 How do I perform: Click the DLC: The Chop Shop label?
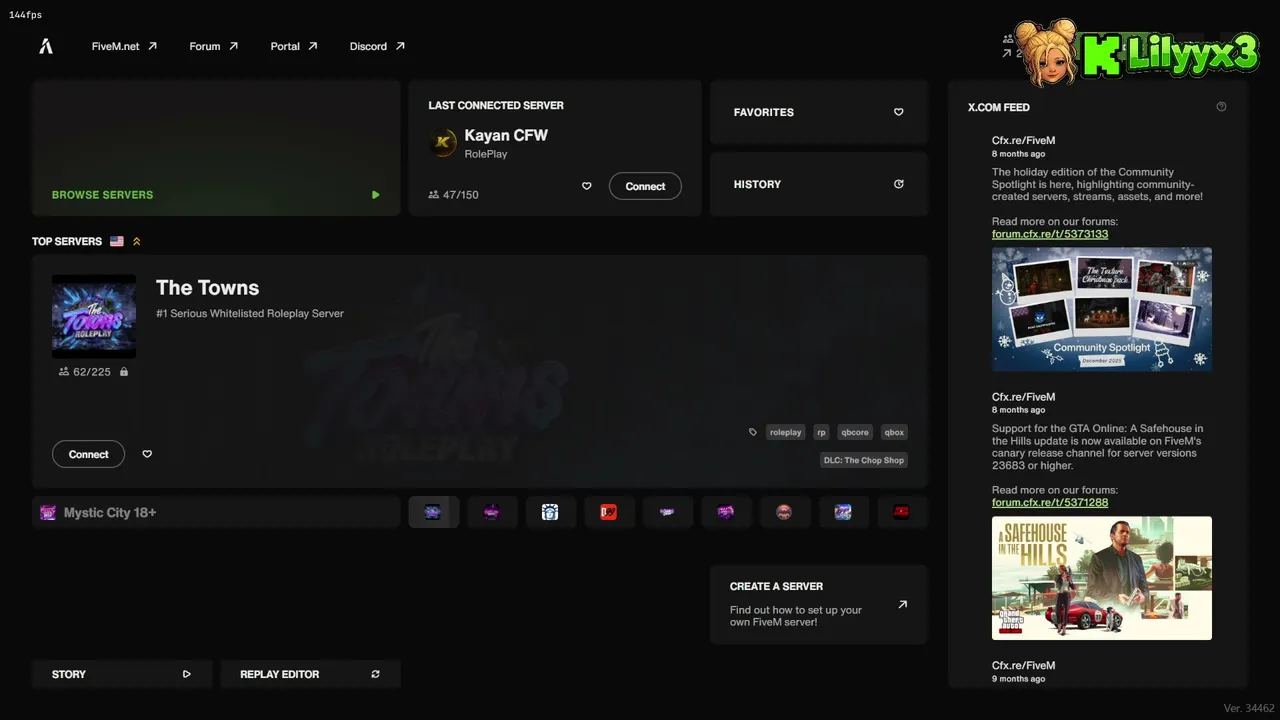[x=864, y=460]
